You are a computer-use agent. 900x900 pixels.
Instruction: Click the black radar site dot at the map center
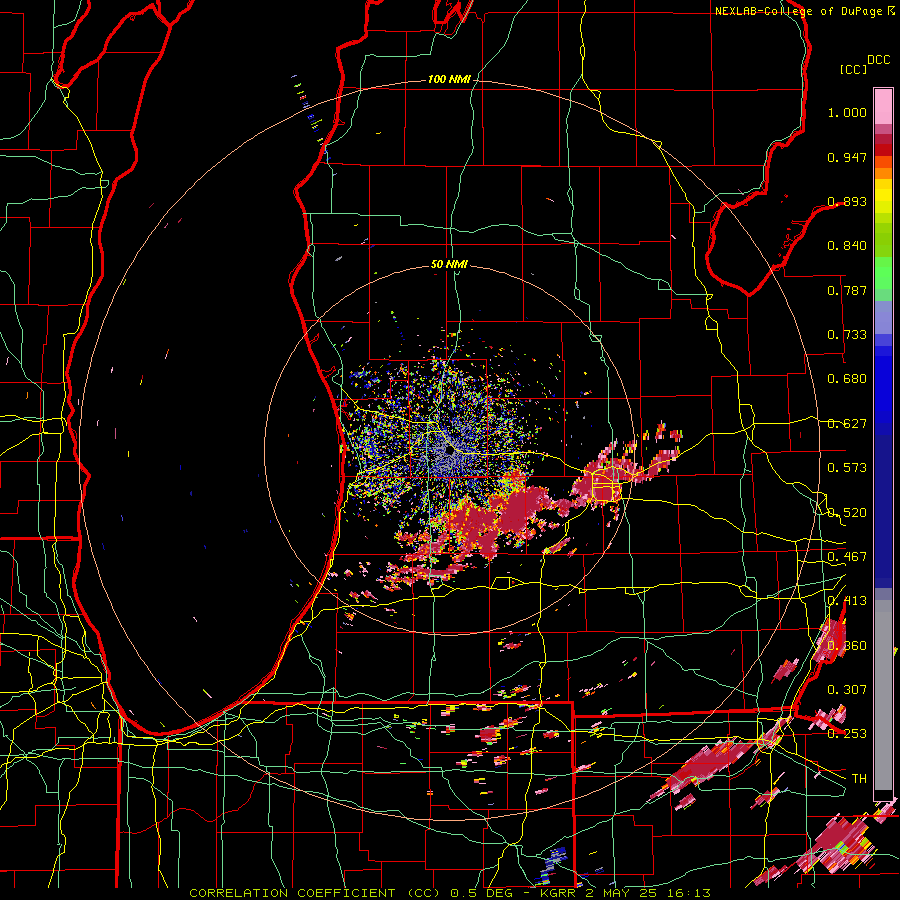[450, 451]
